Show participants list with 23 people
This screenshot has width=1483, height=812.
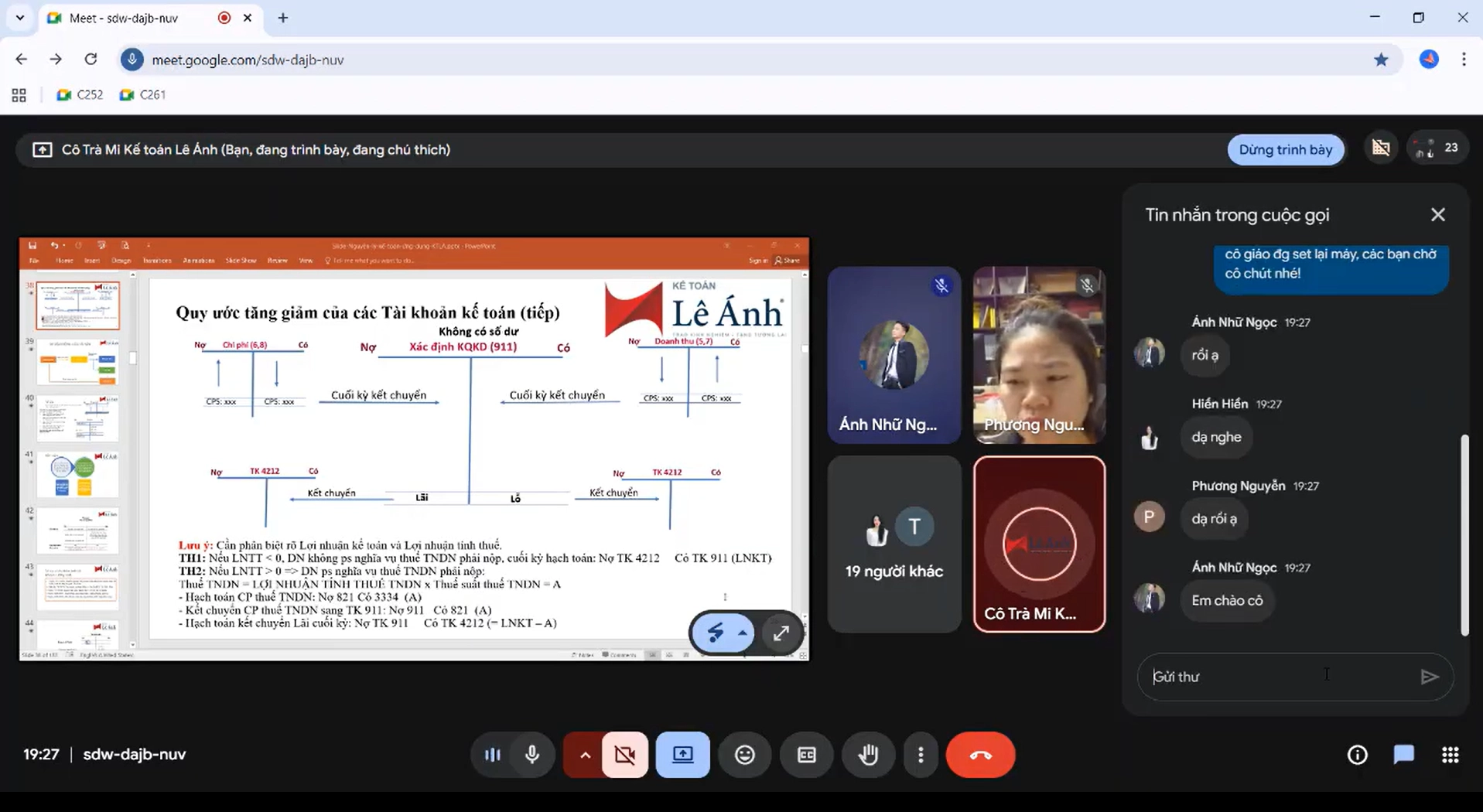click(1438, 148)
